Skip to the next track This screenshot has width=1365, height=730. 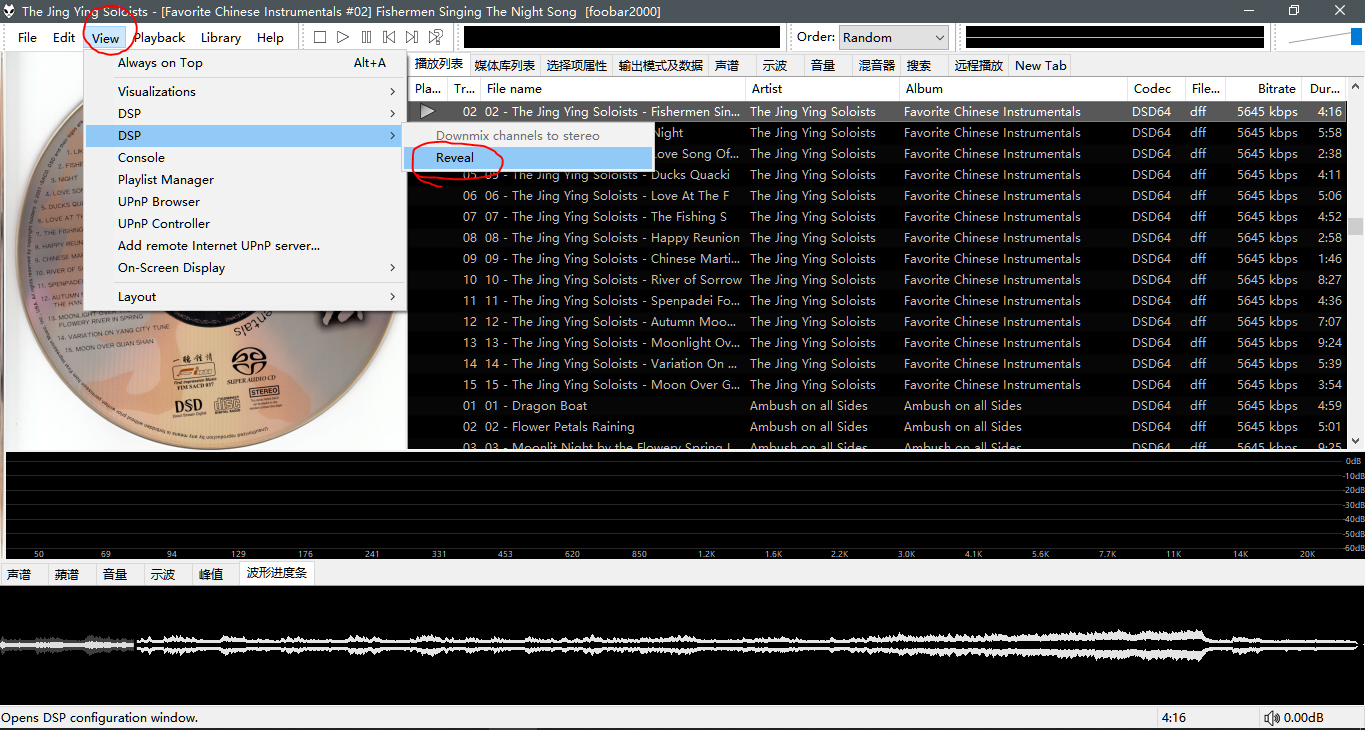pyautogui.click(x=412, y=37)
